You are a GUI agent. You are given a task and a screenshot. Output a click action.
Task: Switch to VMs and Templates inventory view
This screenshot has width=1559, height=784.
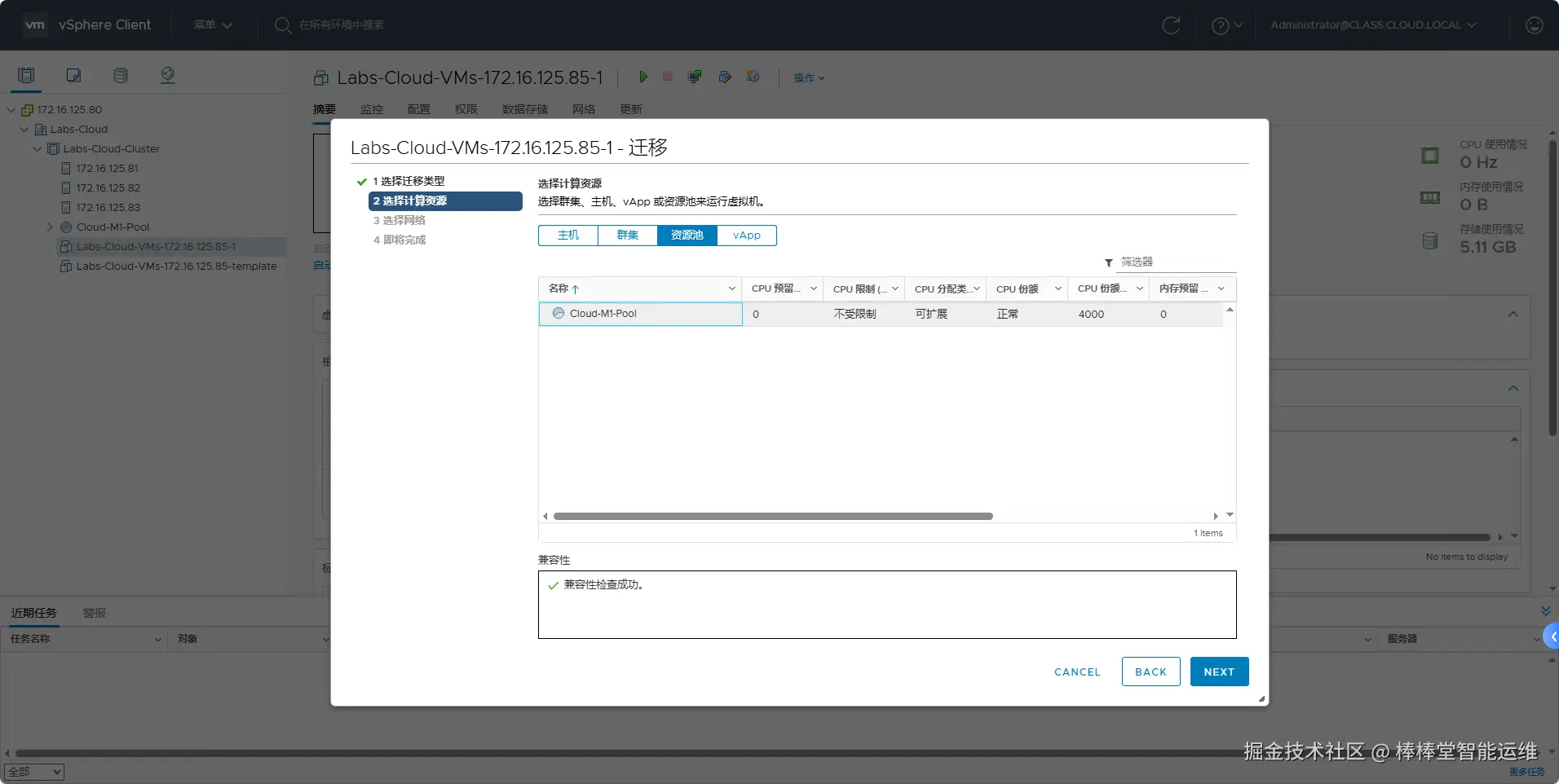coord(73,76)
